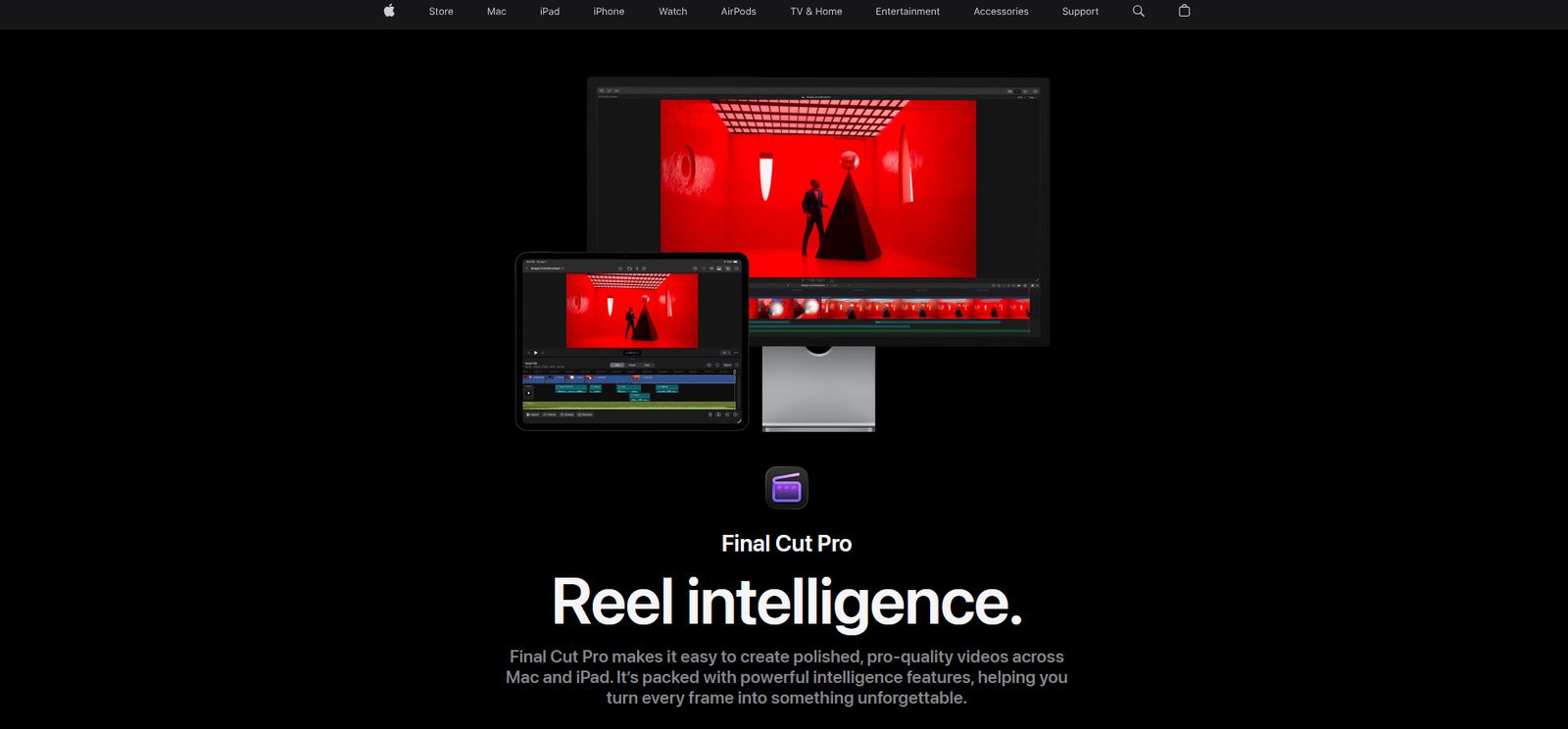The image size is (1568, 729).
Task: Click the 'Reel intelligence.' headline
Action: 787,602
